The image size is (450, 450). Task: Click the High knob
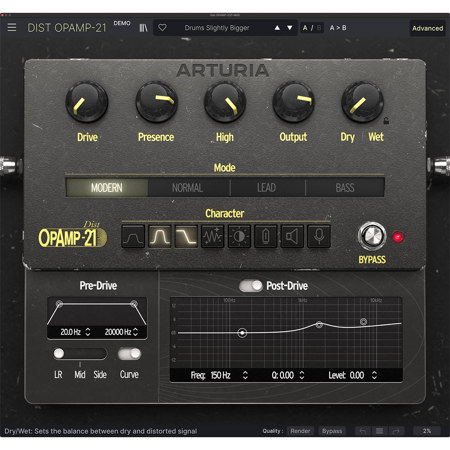[225, 102]
